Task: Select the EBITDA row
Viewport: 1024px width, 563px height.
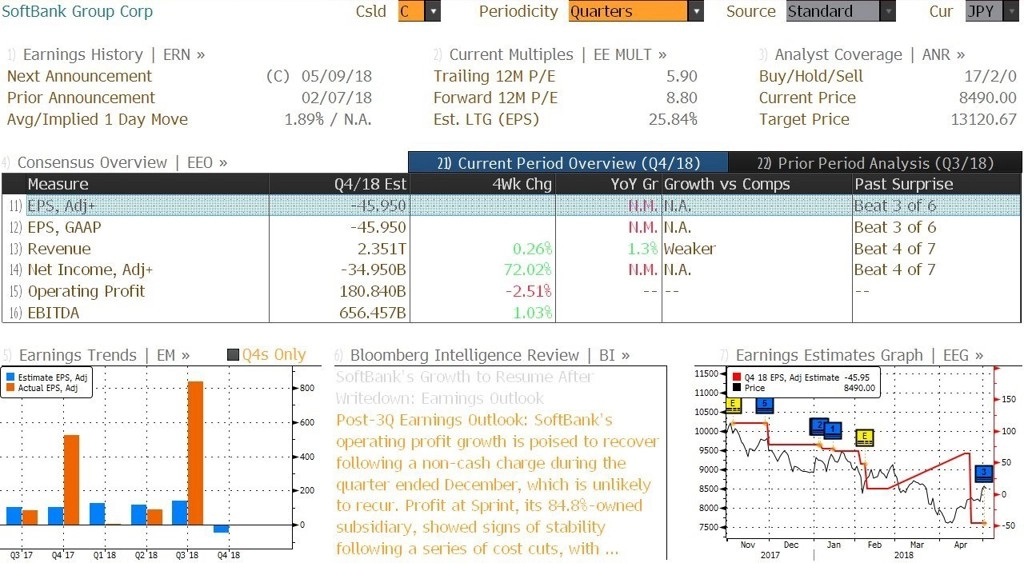Action: (511, 313)
